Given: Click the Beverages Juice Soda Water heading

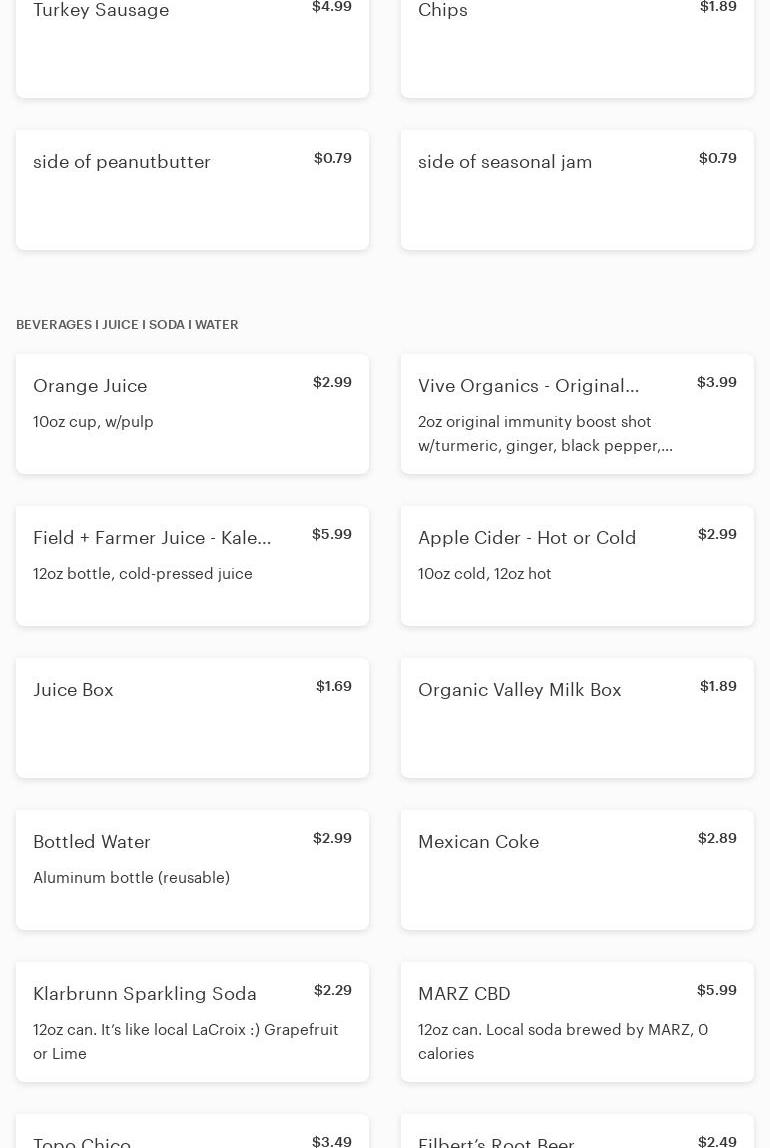Looking at the screenshot, I should click(127, 324).
